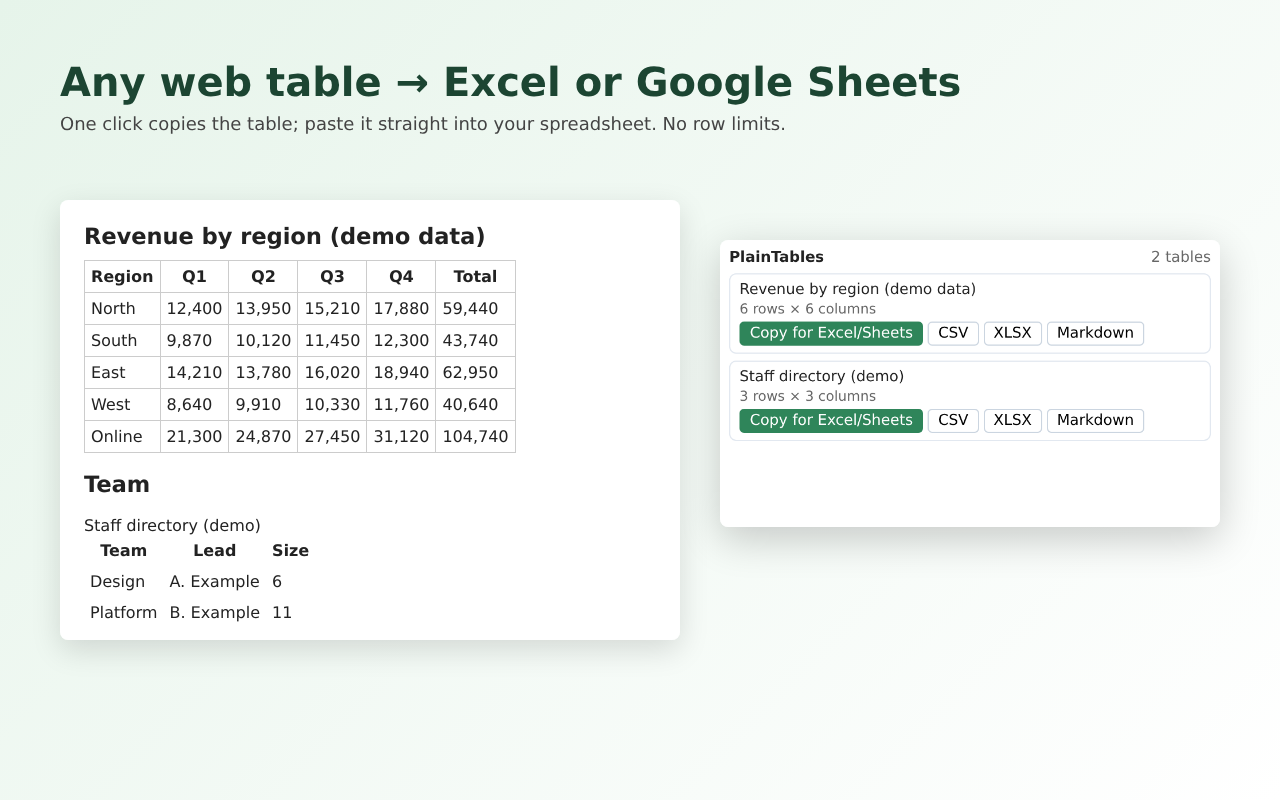Copy the Revenue by region table for Excel/Sheets
The image size is (1280, 800).
[x=831, y=333]
